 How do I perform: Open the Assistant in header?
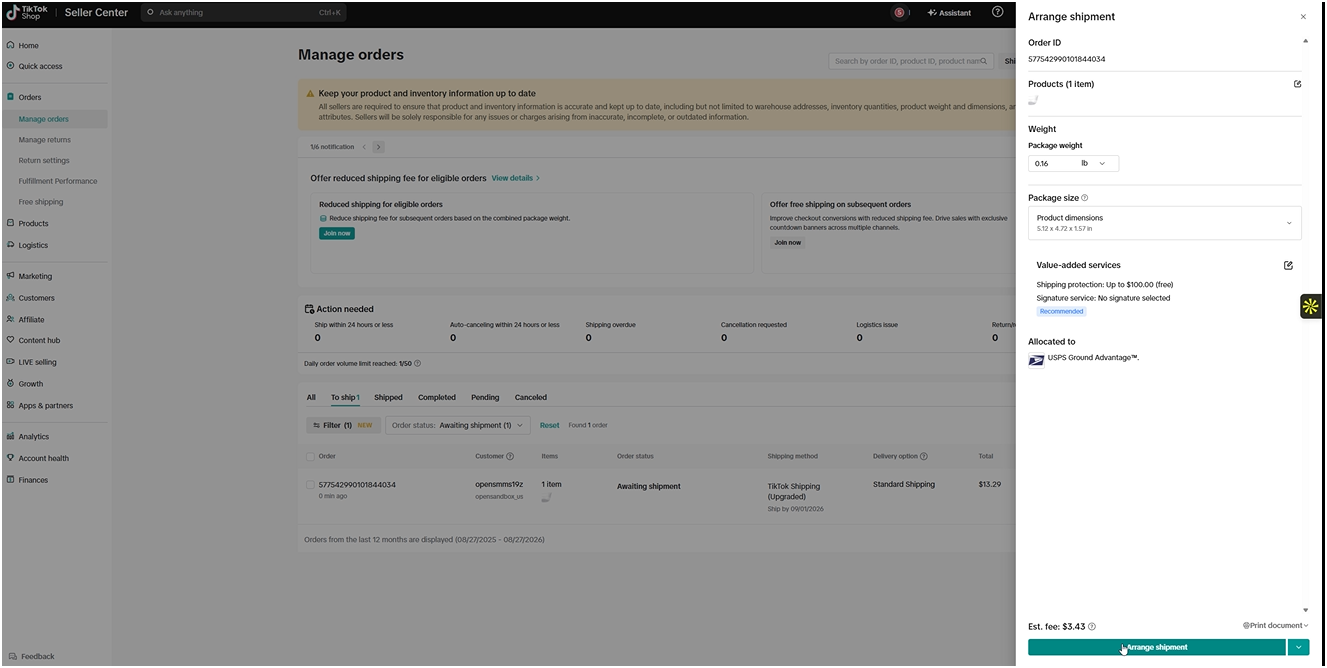point(949,13)
